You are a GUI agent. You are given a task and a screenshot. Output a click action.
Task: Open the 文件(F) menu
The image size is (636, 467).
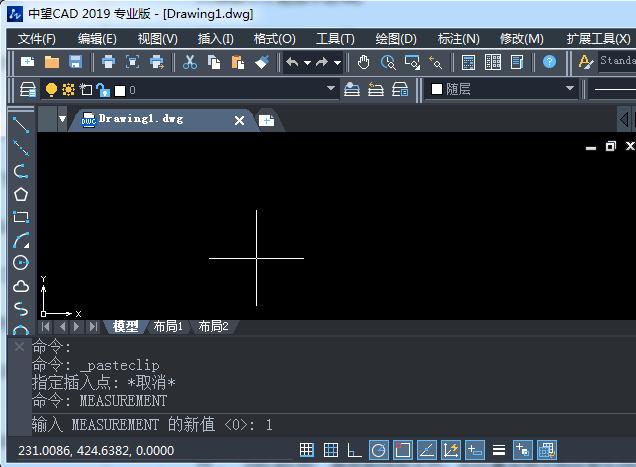click(37, 39)
